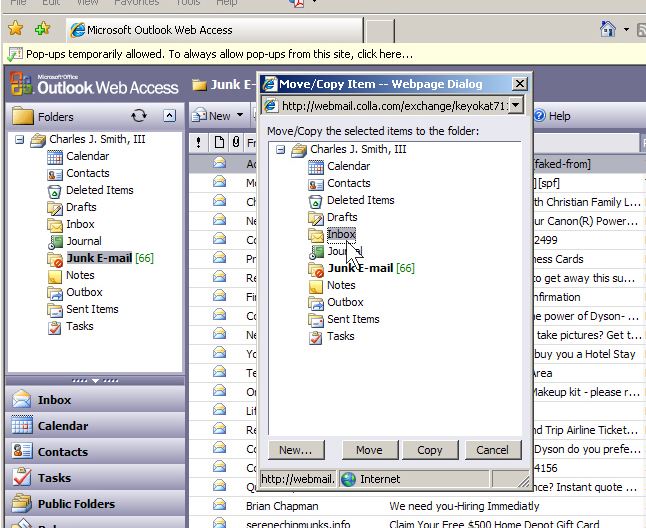Cancel the Move/Copy dialog
Screen dimensions: 646x528
click(x=493, y=450)
